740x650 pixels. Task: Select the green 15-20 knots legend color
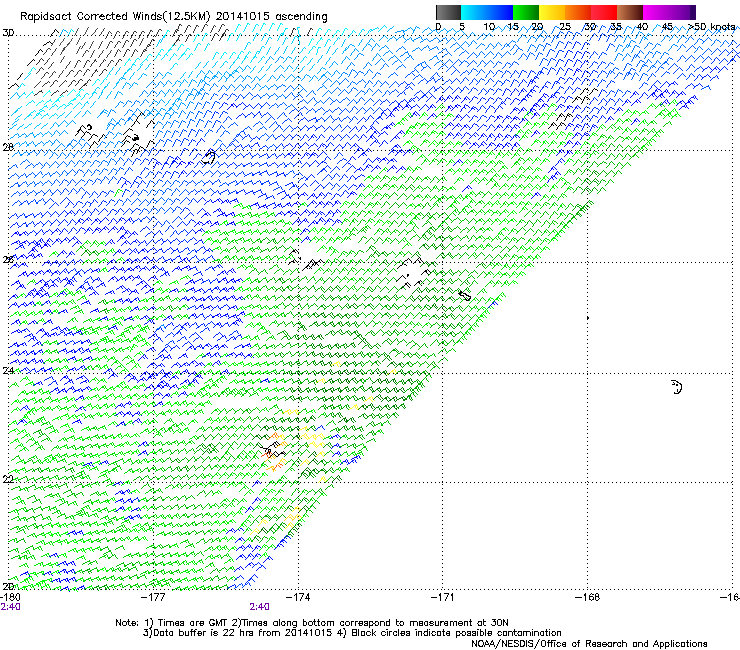526,12
